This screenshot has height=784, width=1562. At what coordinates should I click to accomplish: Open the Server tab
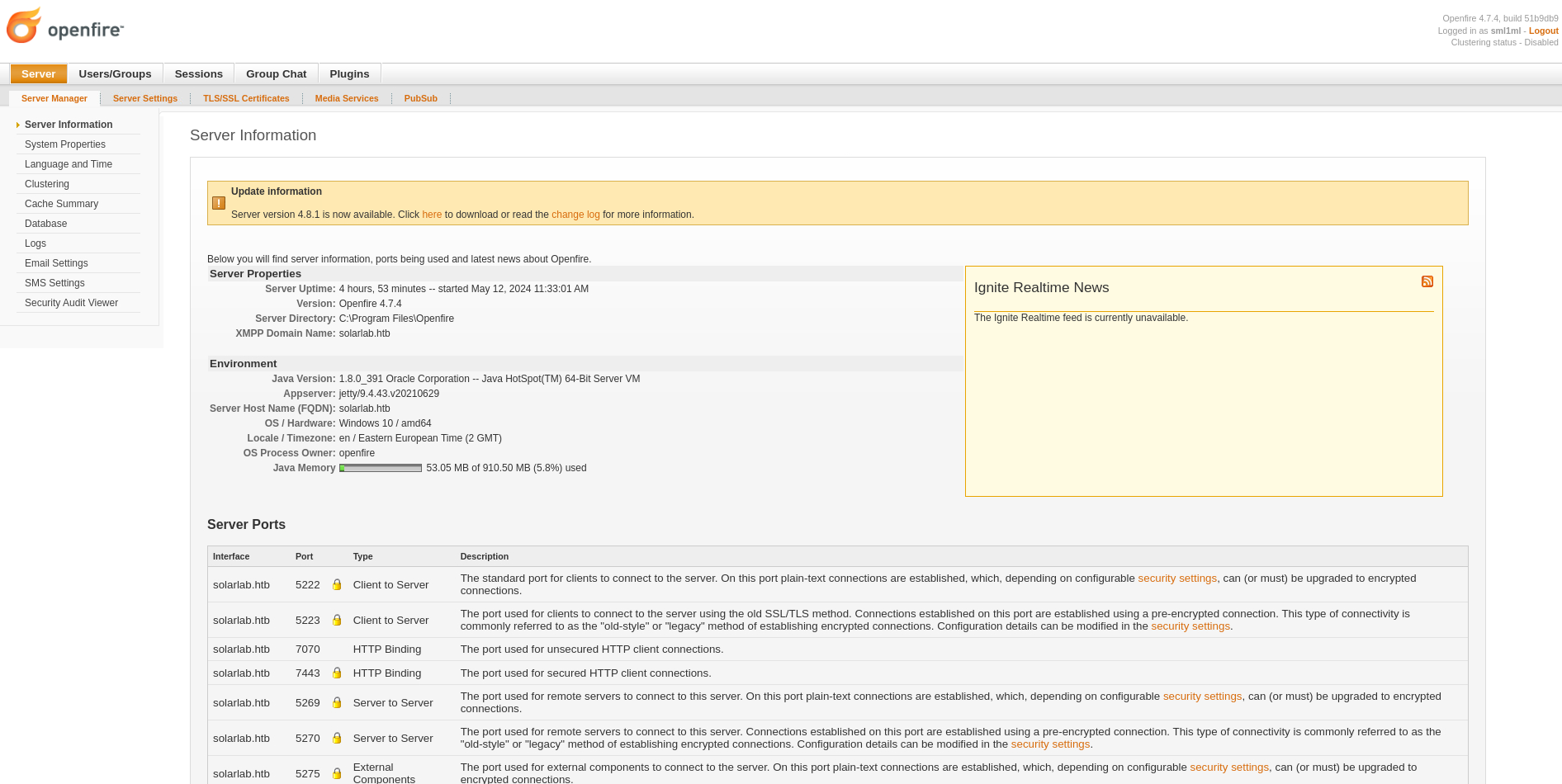39,73
